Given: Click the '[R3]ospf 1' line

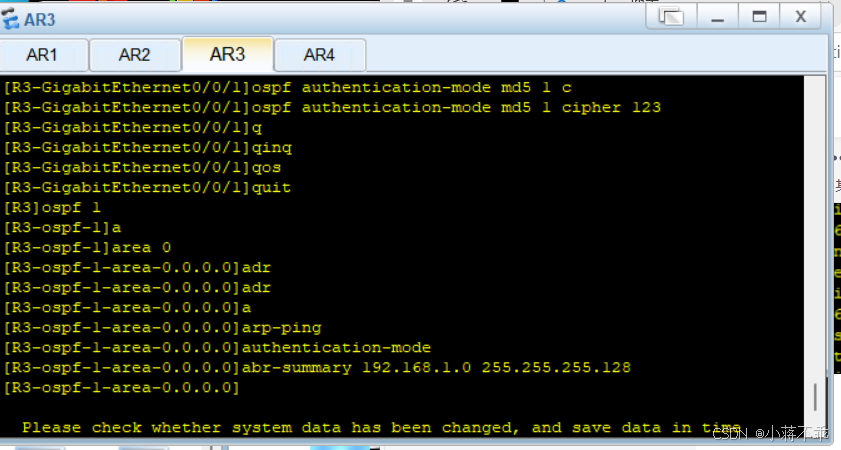Looking at the screenshot, I should [52, 208].
